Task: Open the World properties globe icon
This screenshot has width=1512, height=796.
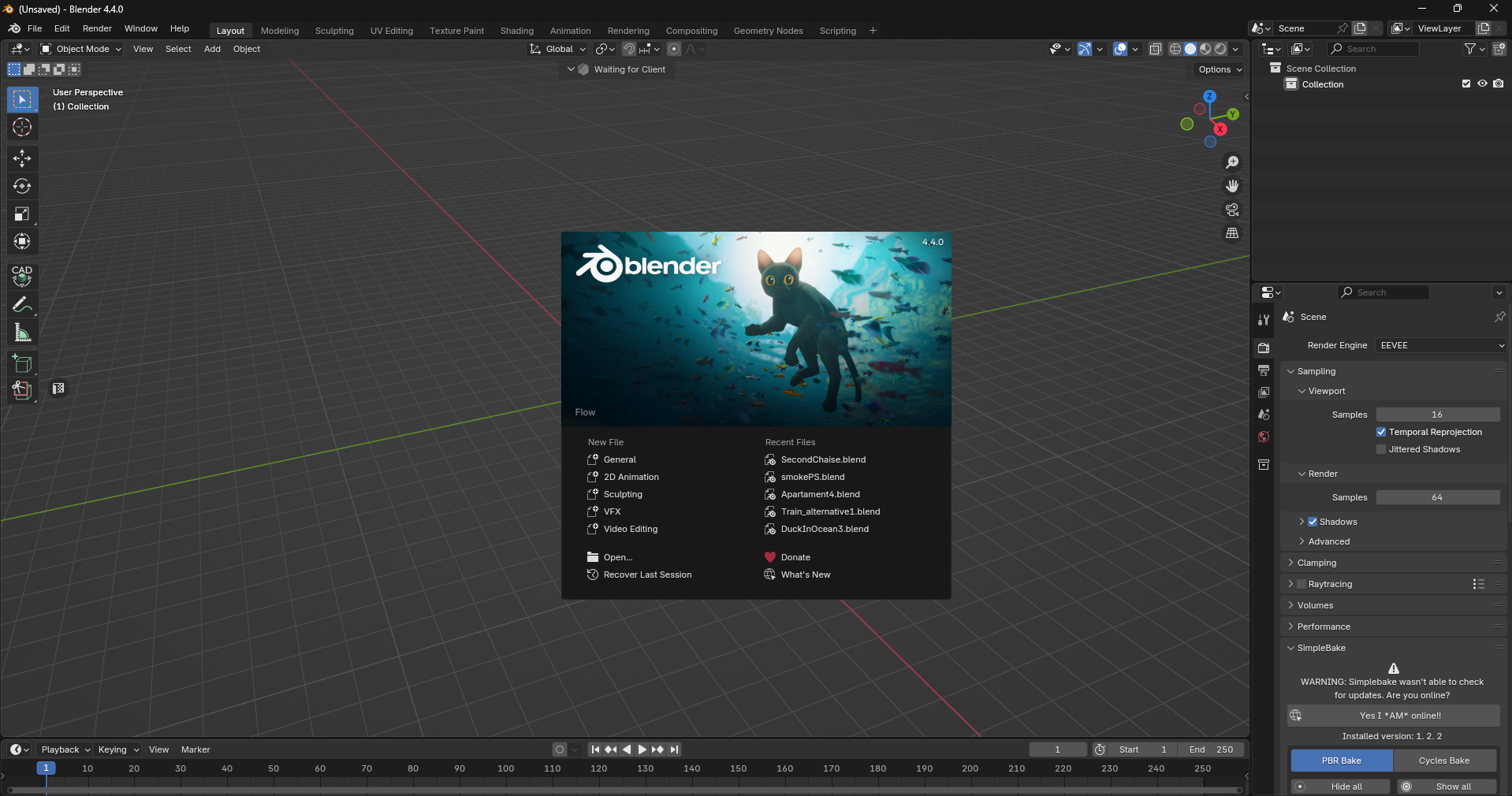Action: [x=1264, y=437]
